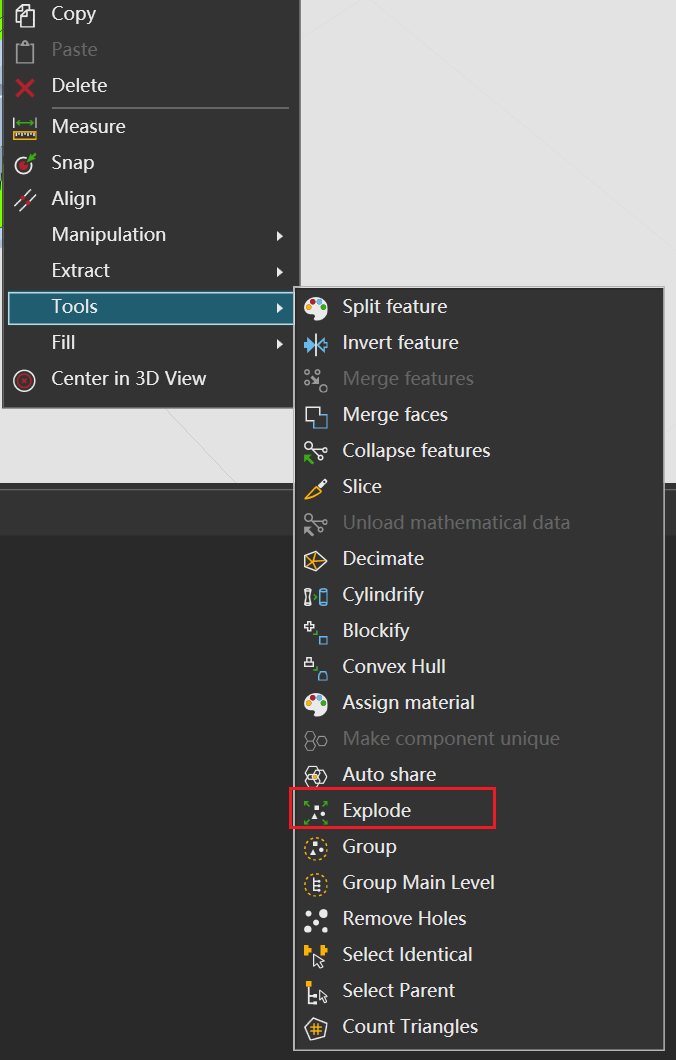676x1060 pixels.
Task: Click the Explode tool icon
Action: (316, 811)
